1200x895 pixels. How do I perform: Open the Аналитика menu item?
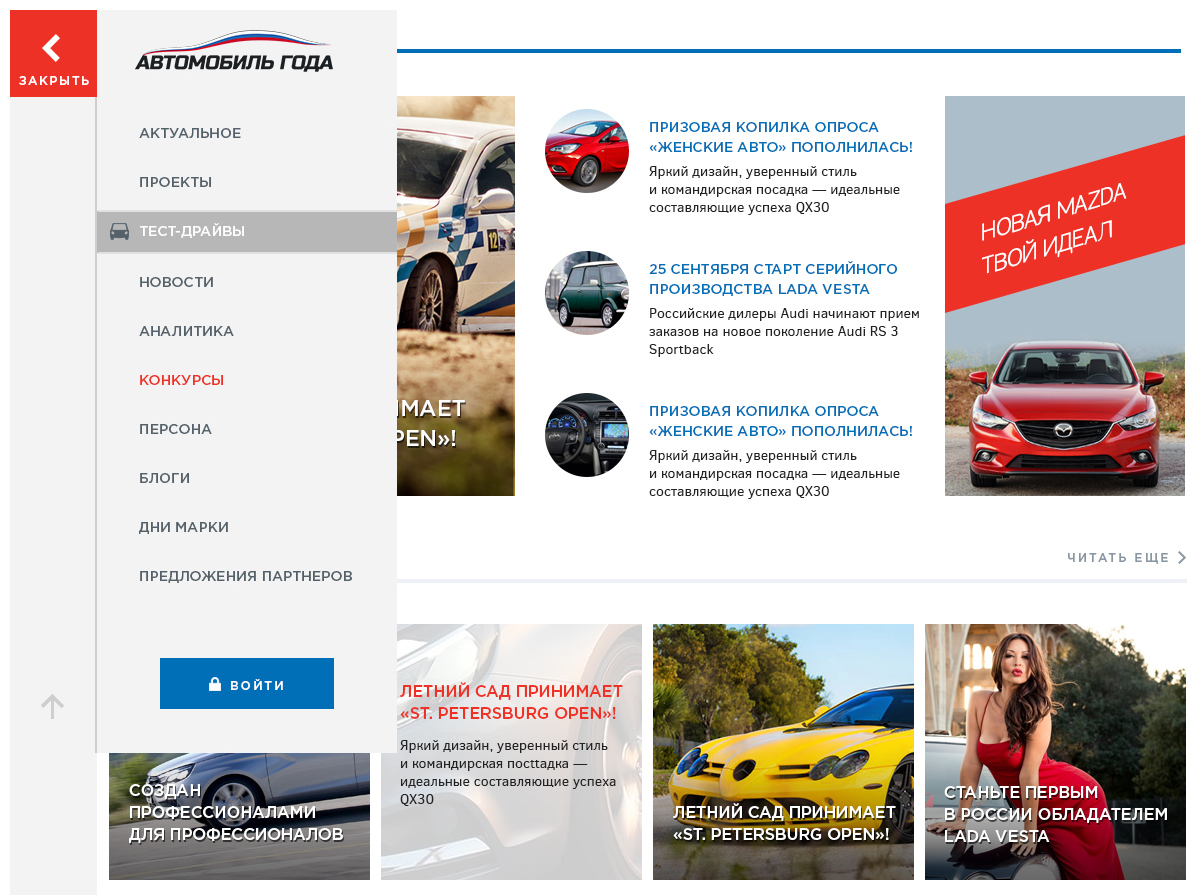(187, 332)
